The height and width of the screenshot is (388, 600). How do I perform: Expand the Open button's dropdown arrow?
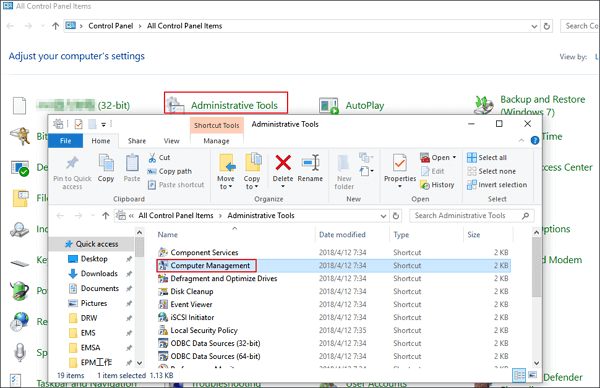pos(454,158)
